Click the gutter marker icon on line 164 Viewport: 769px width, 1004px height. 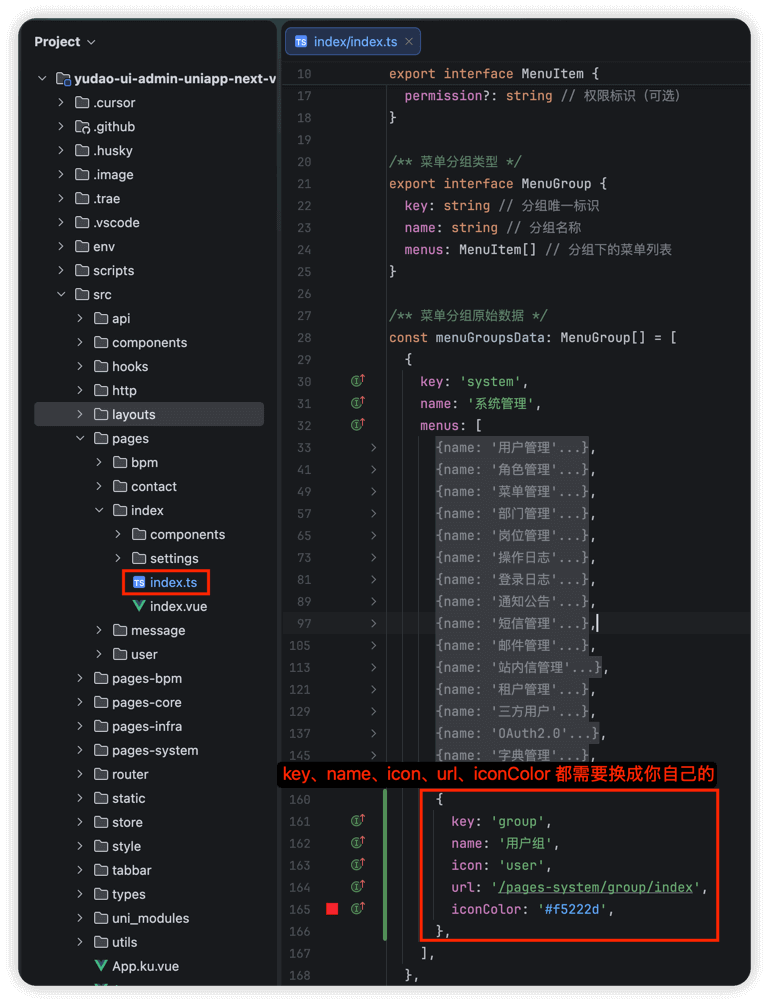[x=357, y=887]
